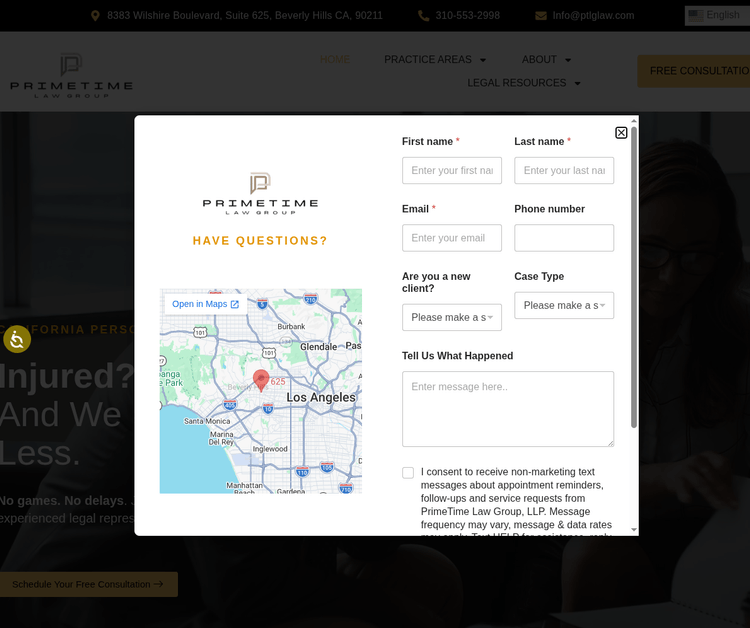Click the popup scrollbar down arrow
The height and width of the screenshot is (628, 750).
click(634, 529)
